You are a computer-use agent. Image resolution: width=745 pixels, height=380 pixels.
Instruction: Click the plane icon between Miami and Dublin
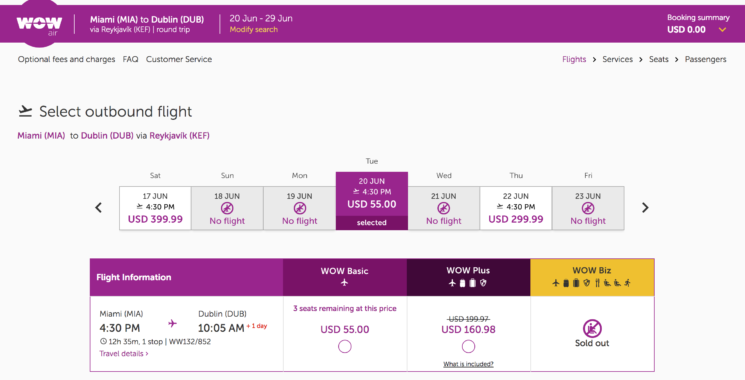pos(172,323)
